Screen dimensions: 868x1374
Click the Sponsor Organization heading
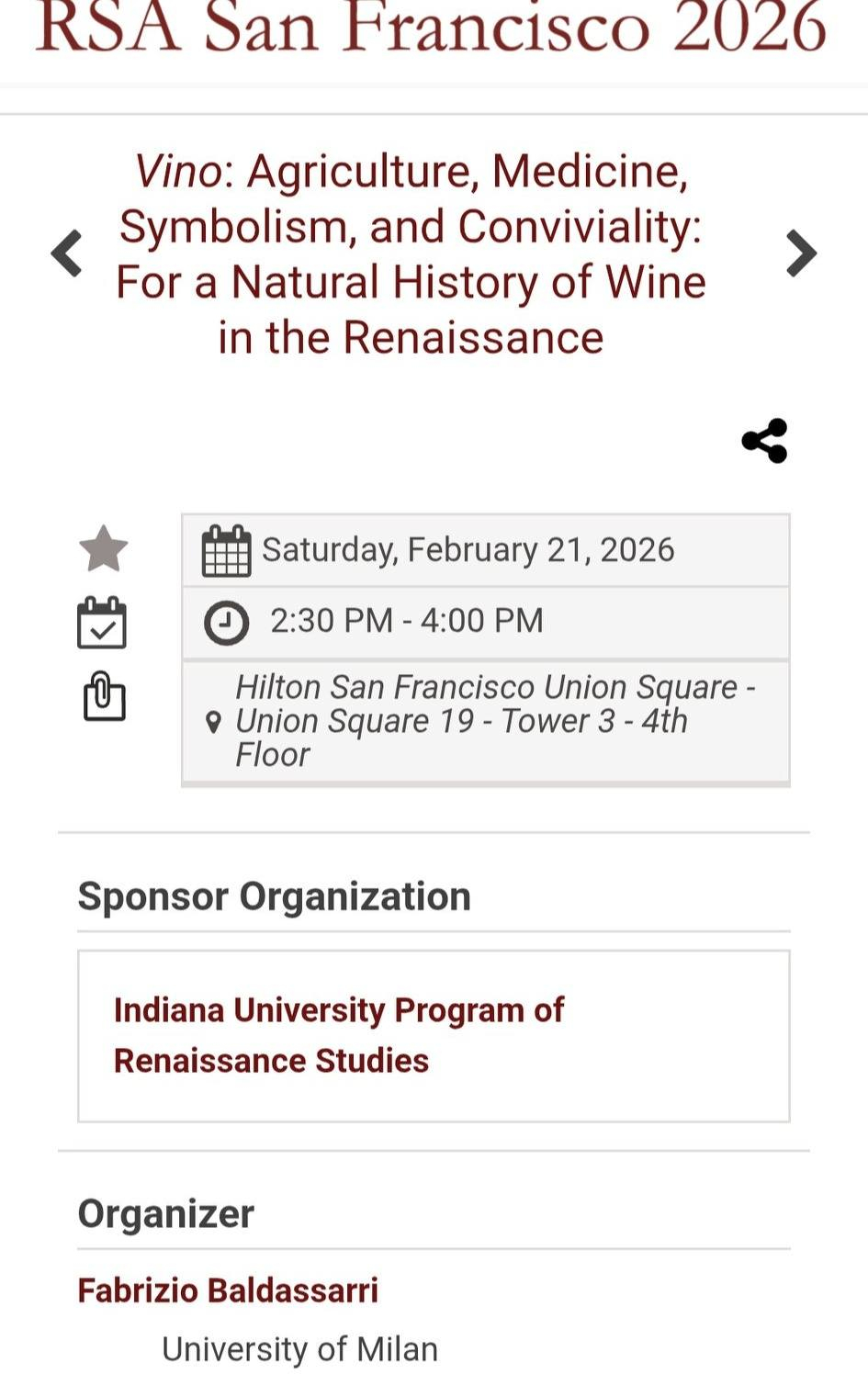[274, 896]
